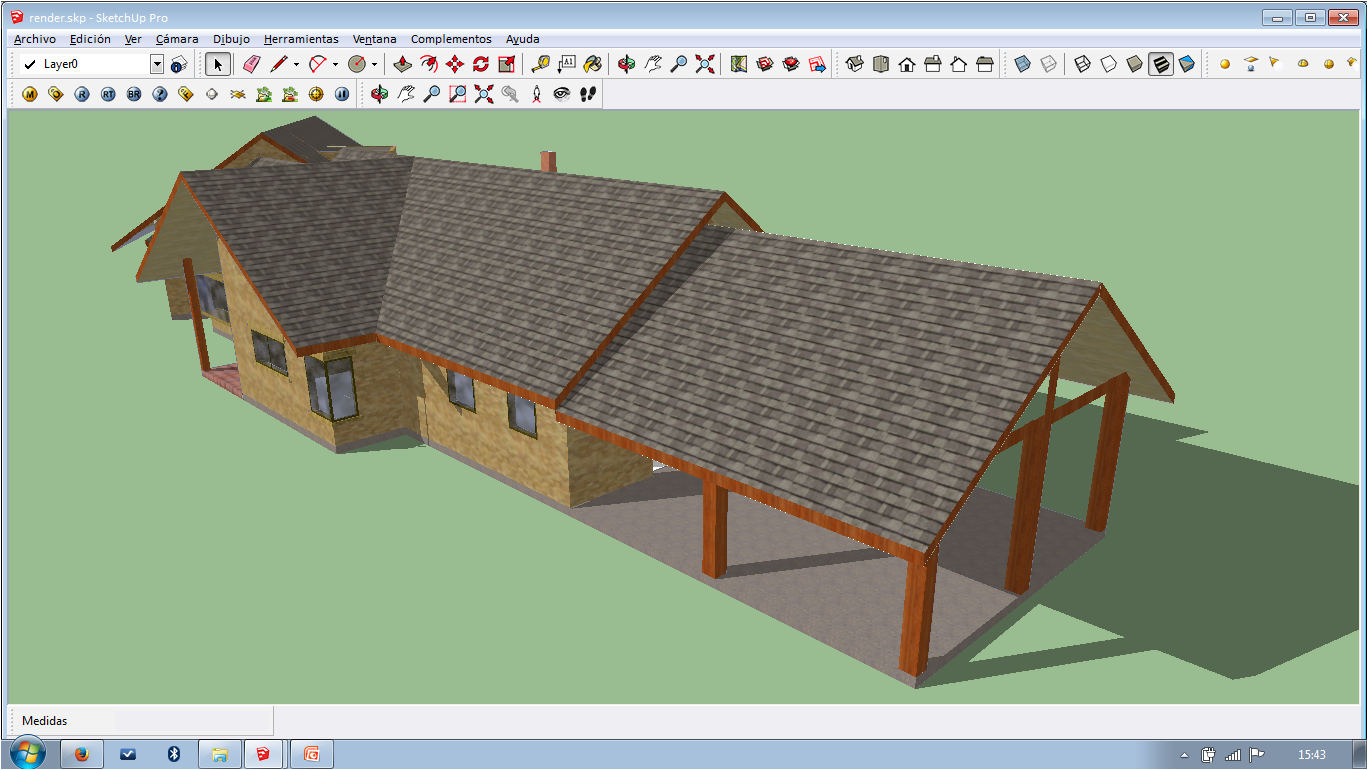Click the Zoom Extents icon
This screenshot has width=1368, height=770.
(705, 64)
